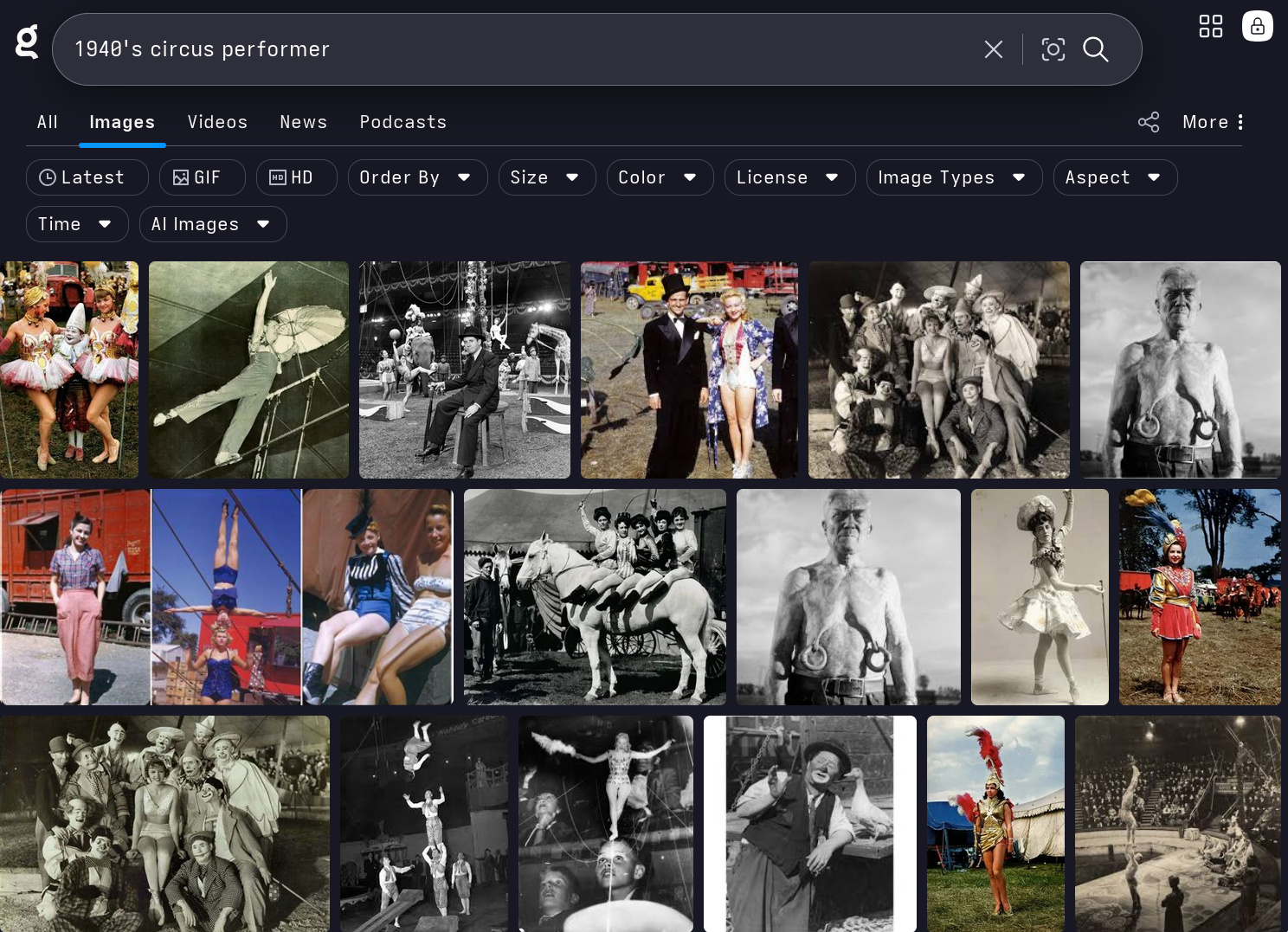
Task: Toggle the Latest filter
Action: (x=87, y=177)
